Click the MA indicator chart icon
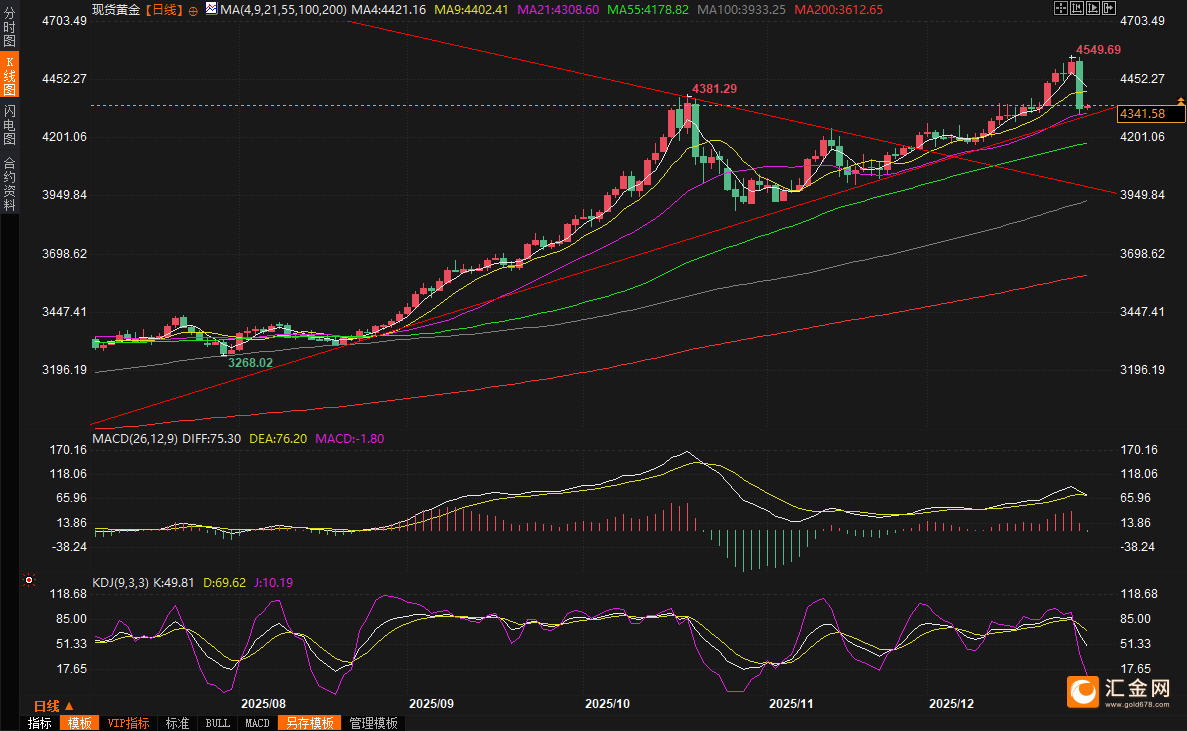Viewport: 1187px width, 731px height. 210,9
